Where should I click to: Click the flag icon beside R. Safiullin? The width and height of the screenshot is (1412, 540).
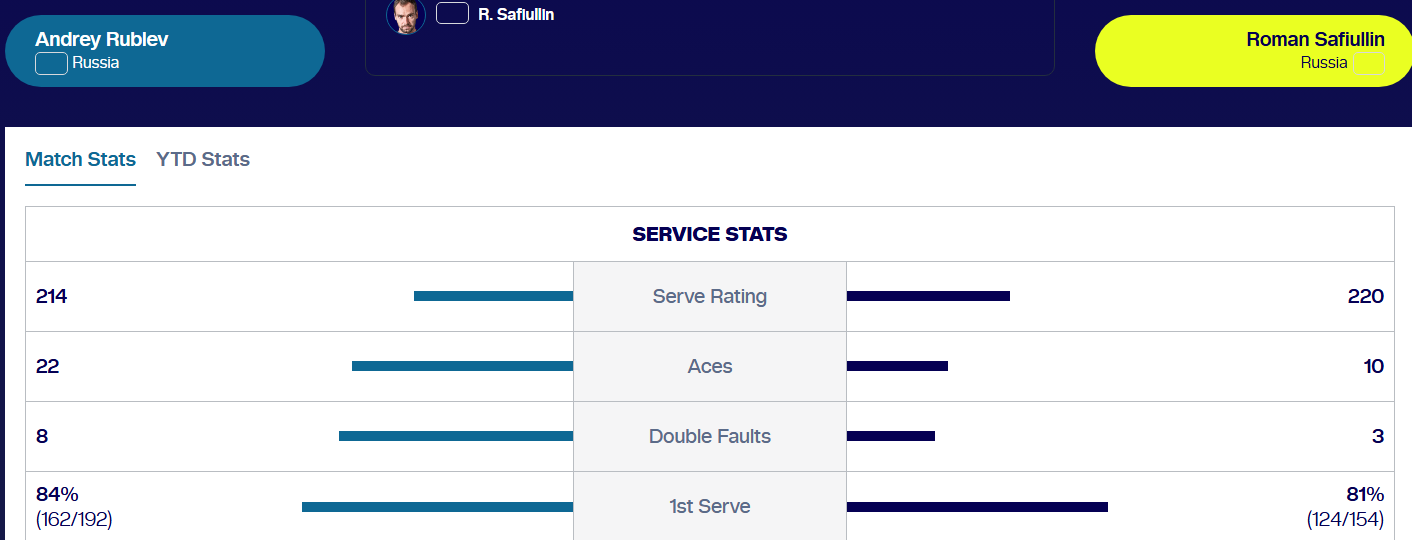click(452, 13)
